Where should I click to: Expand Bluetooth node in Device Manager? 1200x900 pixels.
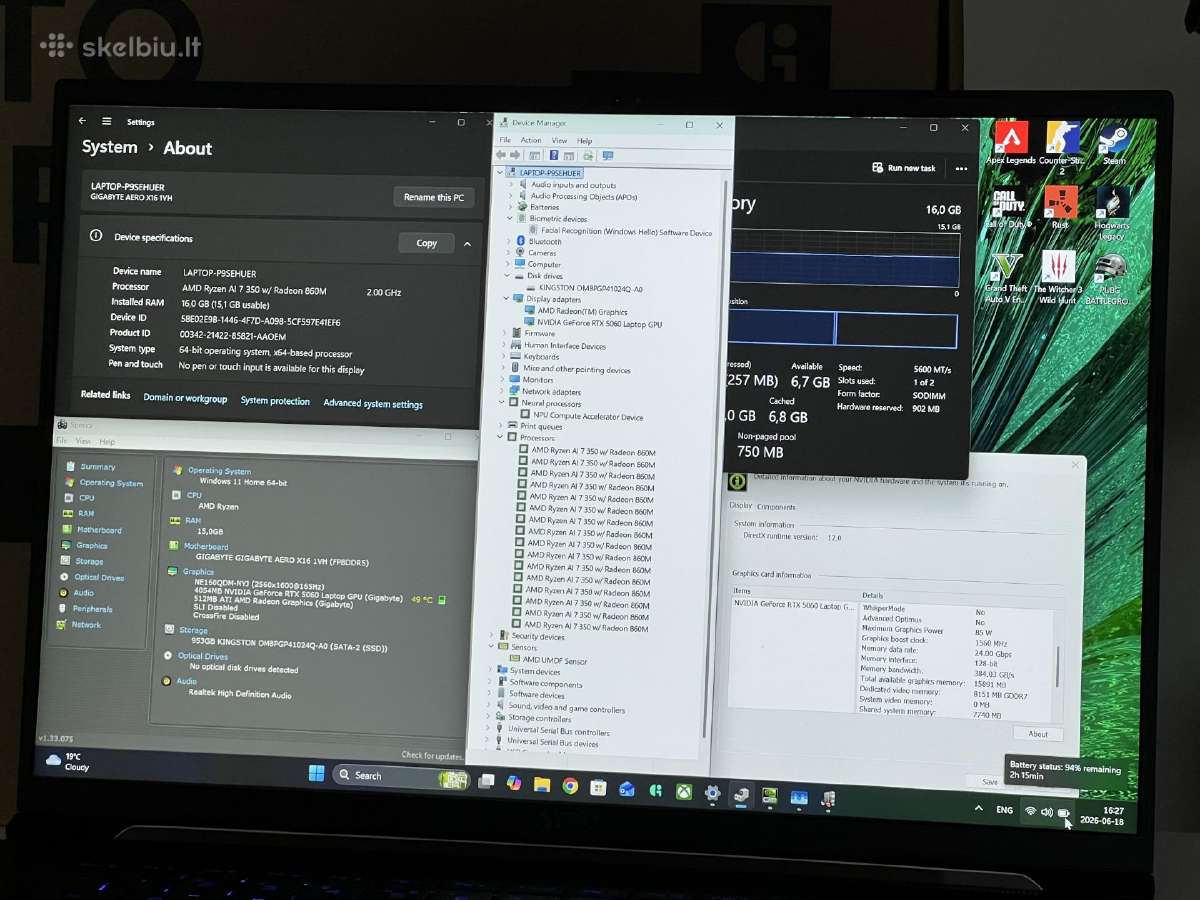tap(511, 242)
